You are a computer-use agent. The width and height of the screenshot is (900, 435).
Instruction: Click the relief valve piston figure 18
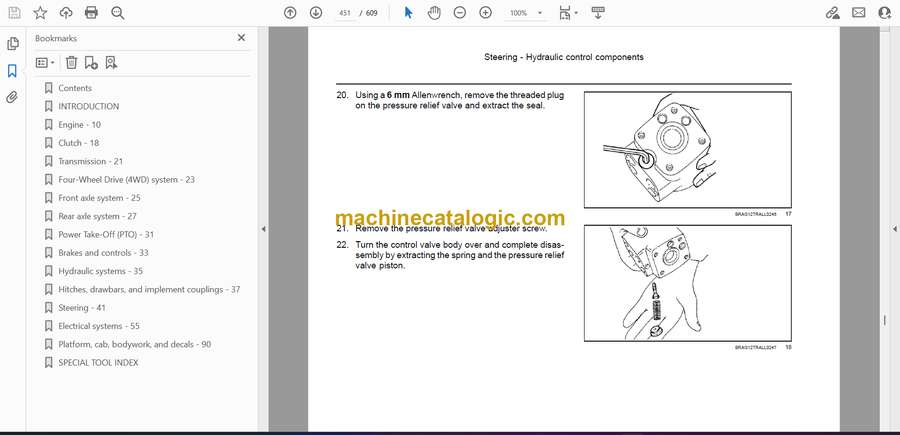[688, 283]
